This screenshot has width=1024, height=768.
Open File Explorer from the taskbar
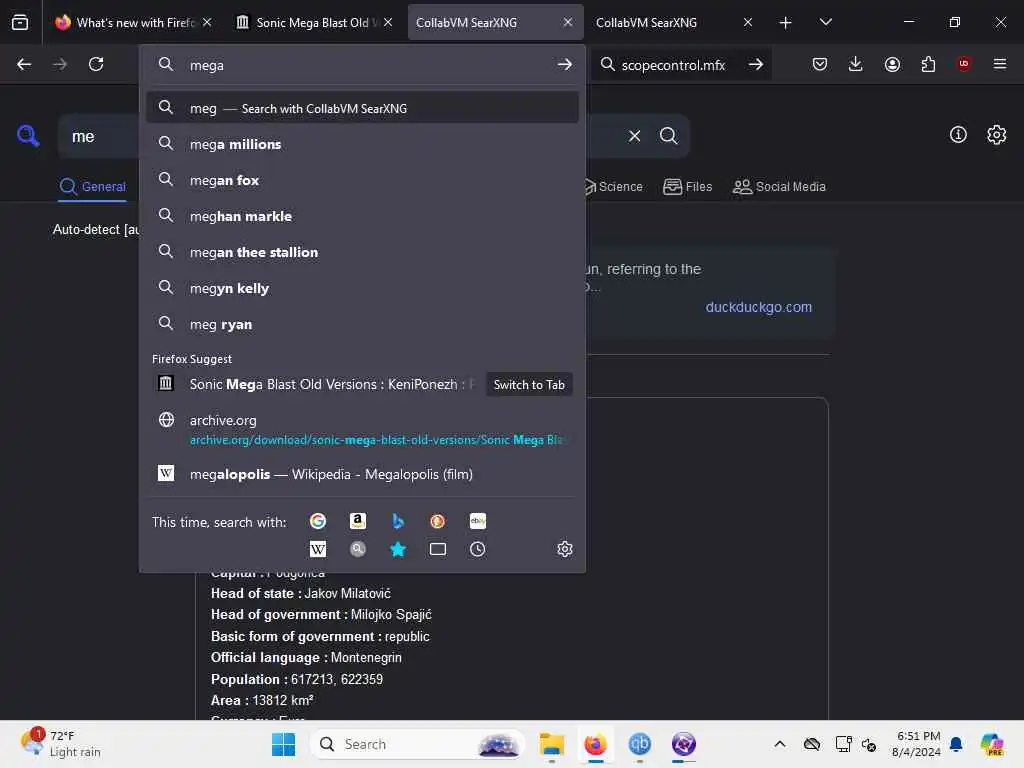(x=552, y=744)
